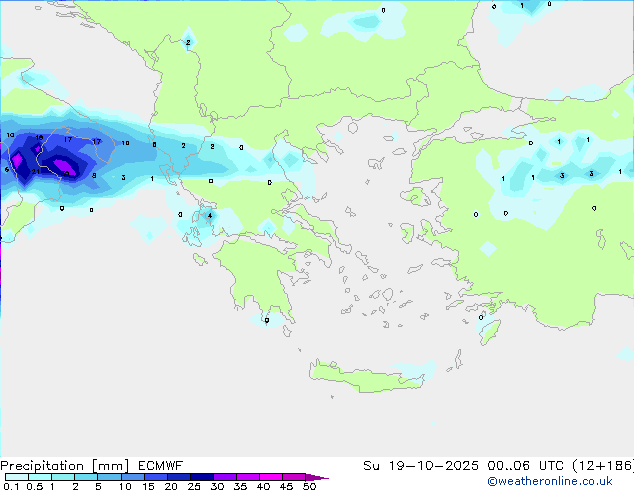Click the "00..06 UTC" time range text
This screenshot has height=490, width=634.
click(525, 466)
